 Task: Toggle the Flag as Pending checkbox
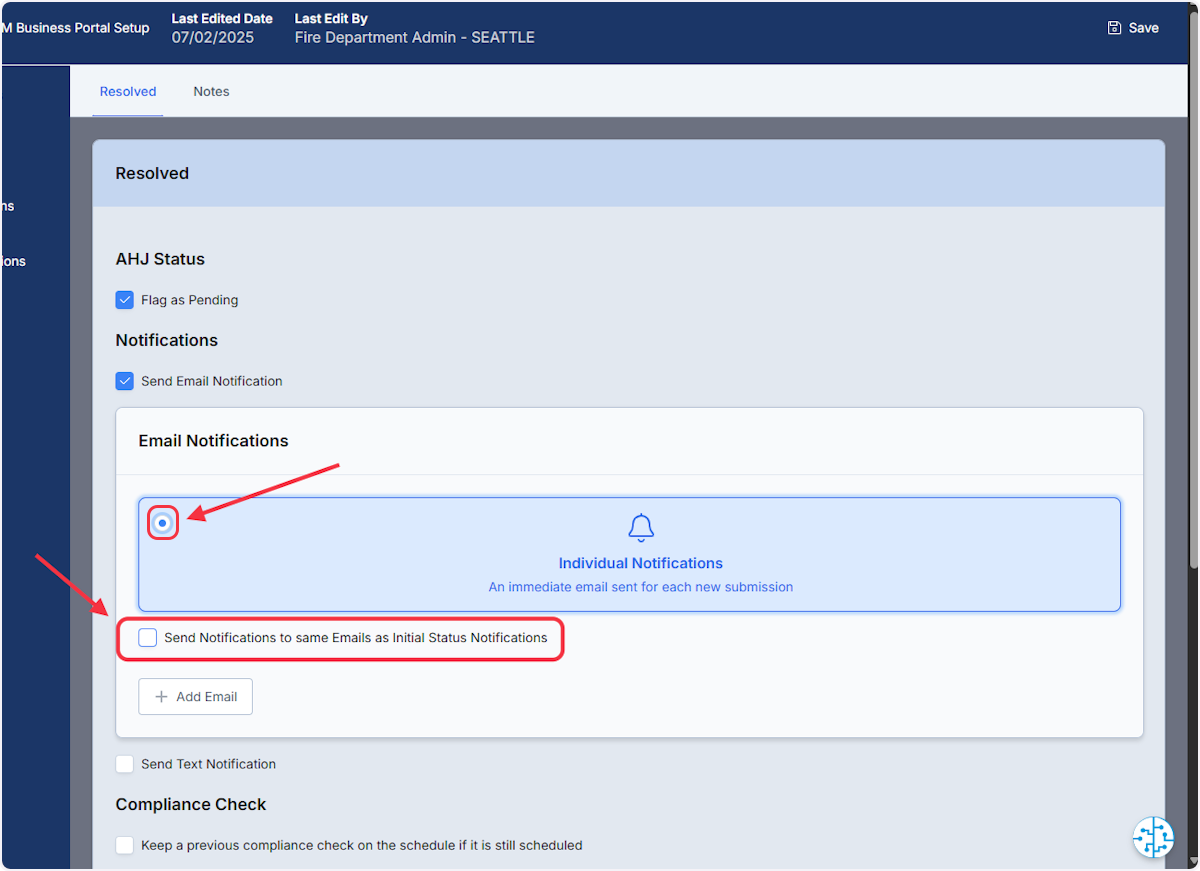125,300
